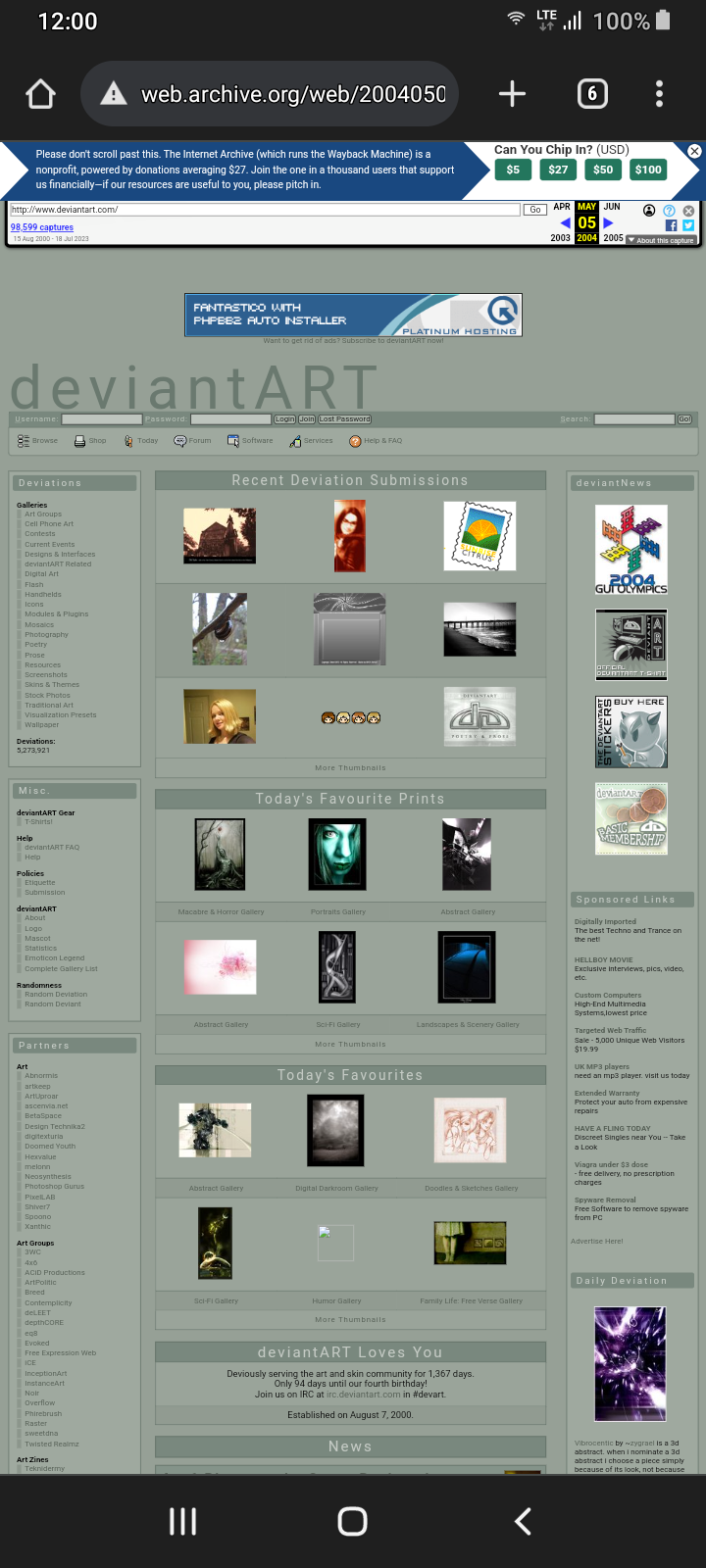
Task: Share capture on Twitter
Action: tap(688, 225)
